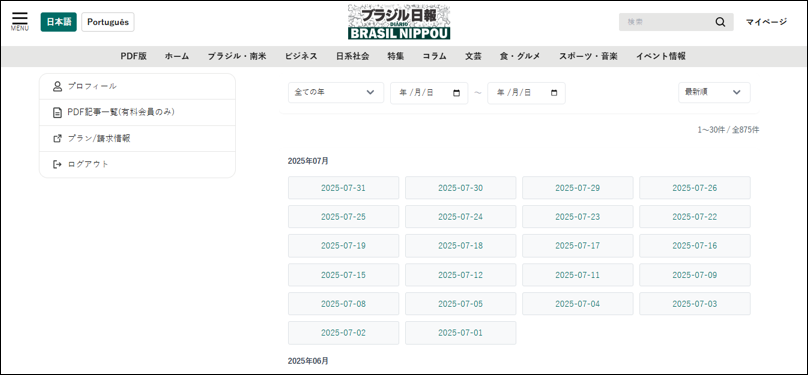Open the 2025-07-18 PDF issue

(461, 246)
